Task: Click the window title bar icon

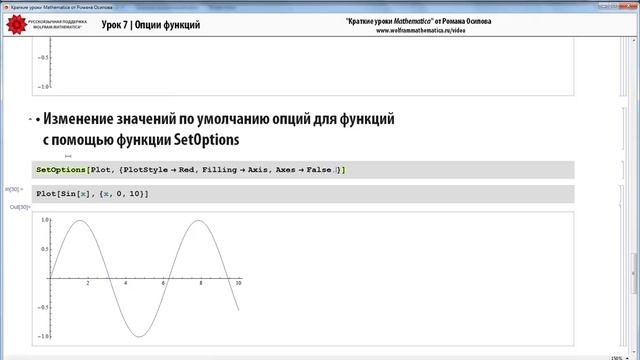Action: tap(6, 7)
